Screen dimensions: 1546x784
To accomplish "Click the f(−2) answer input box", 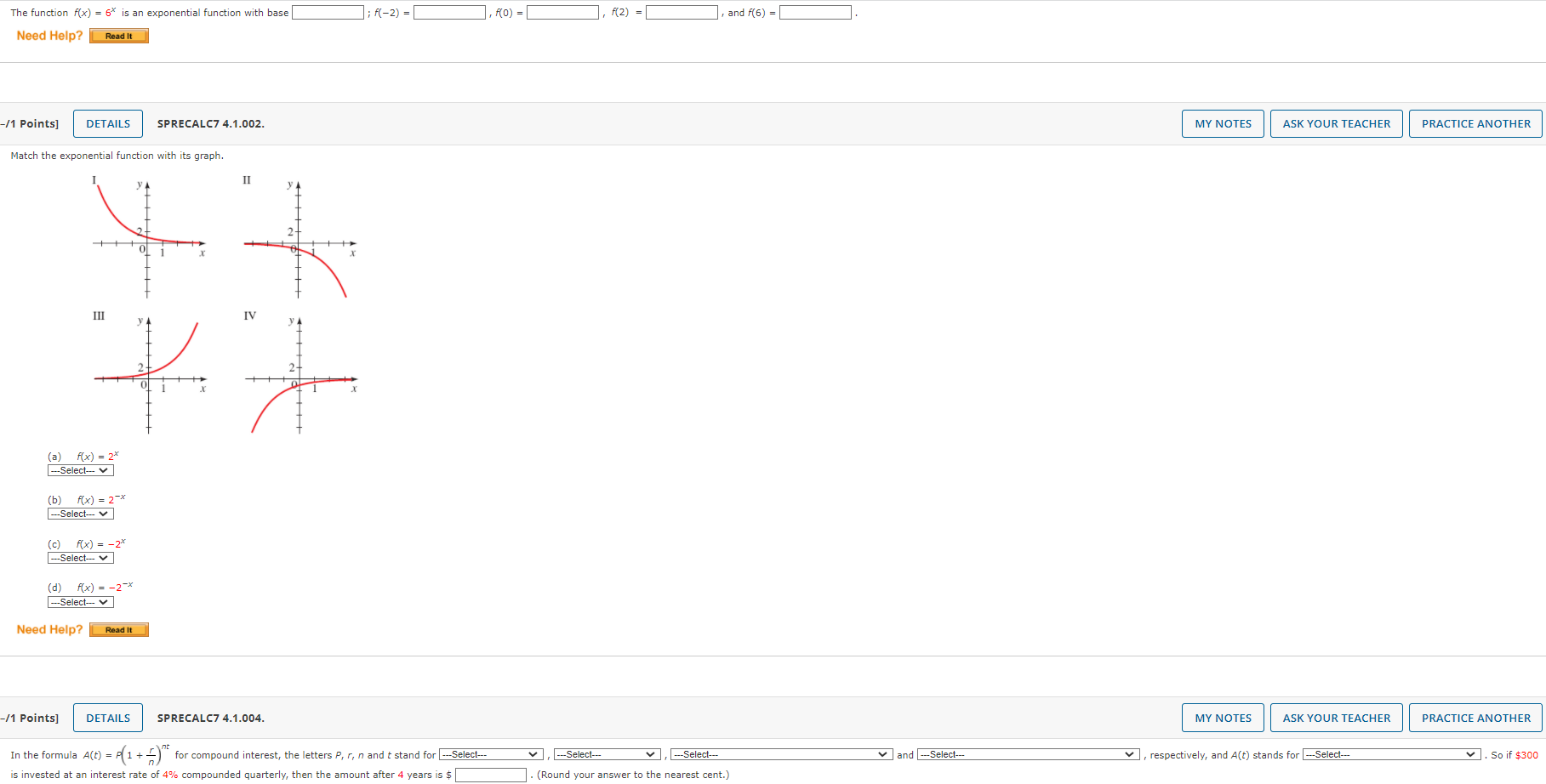I will 449,13.
